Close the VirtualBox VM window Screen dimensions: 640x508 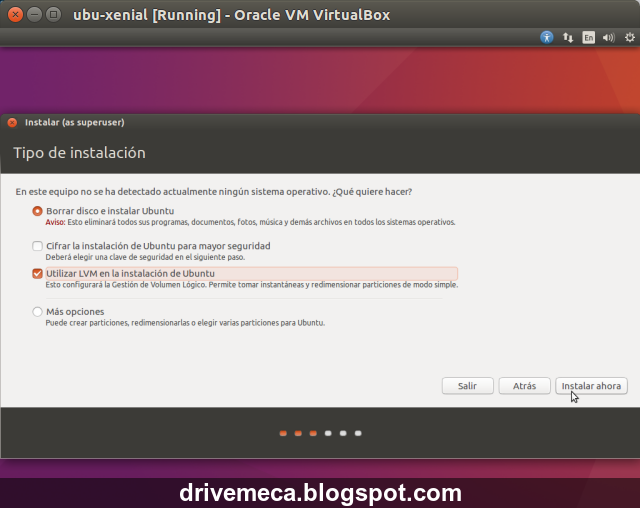(x=15, y=15)
